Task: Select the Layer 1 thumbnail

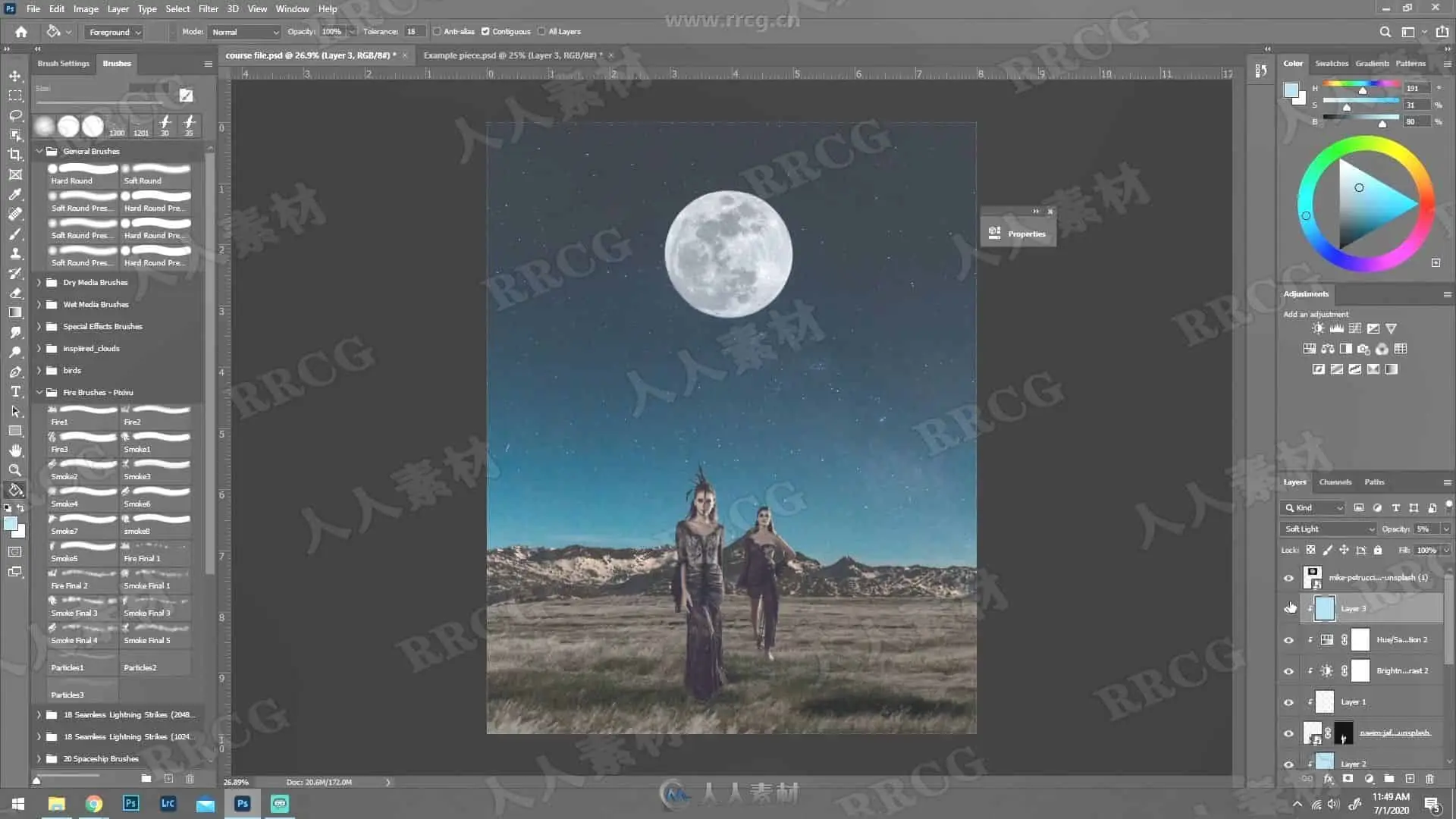Action: click(1324, 702)
